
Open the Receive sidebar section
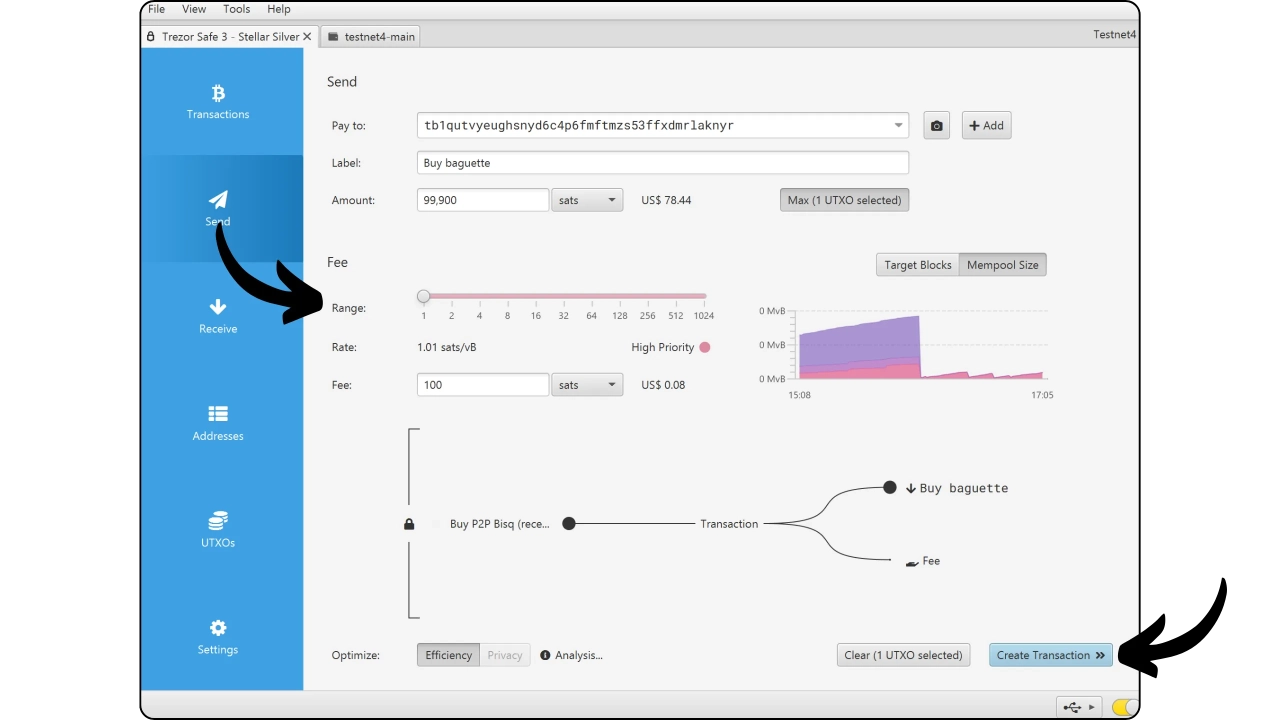point(218,316)
